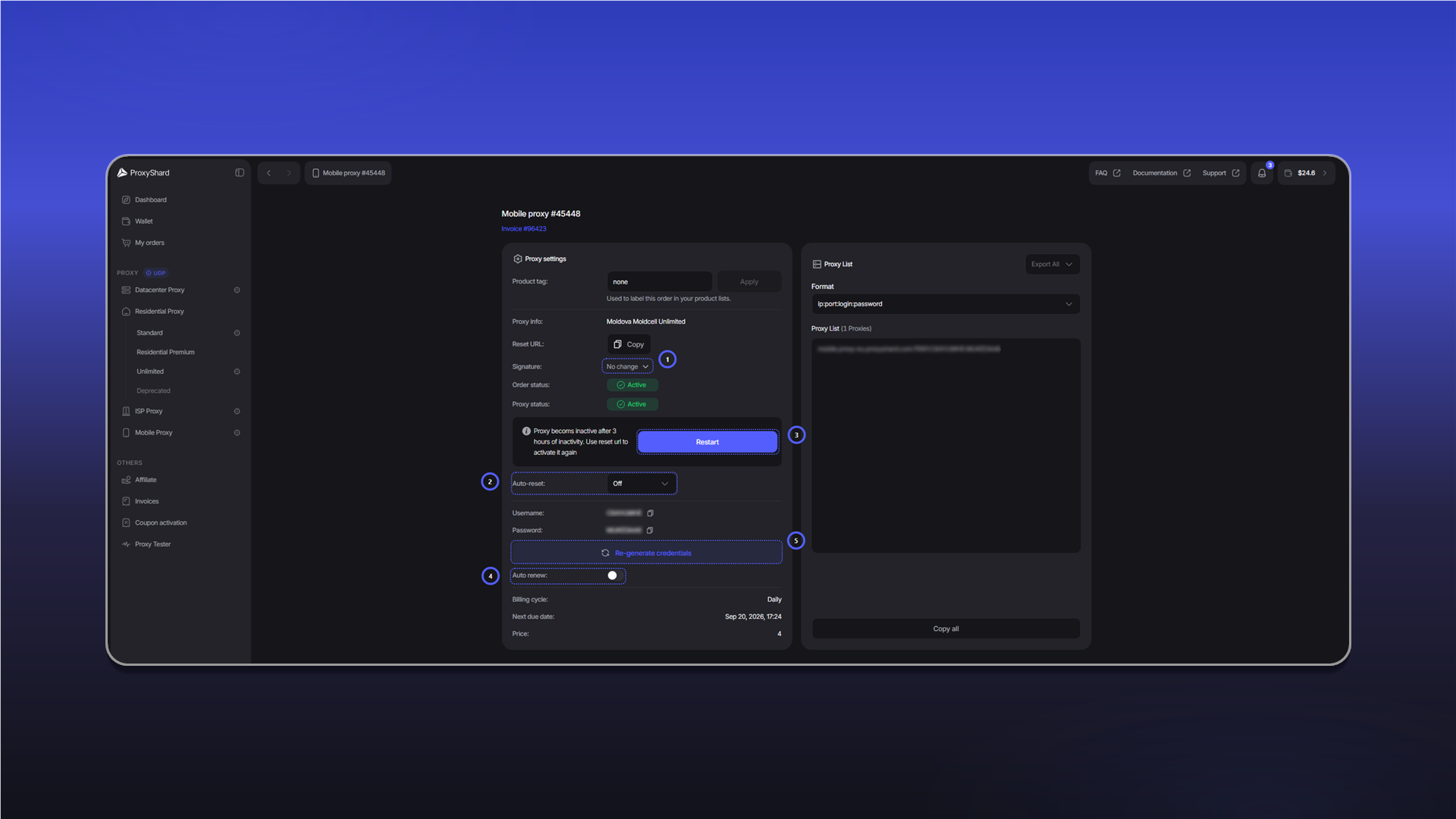
Task: Open Coupon activation page
Action: coord(161,523)
